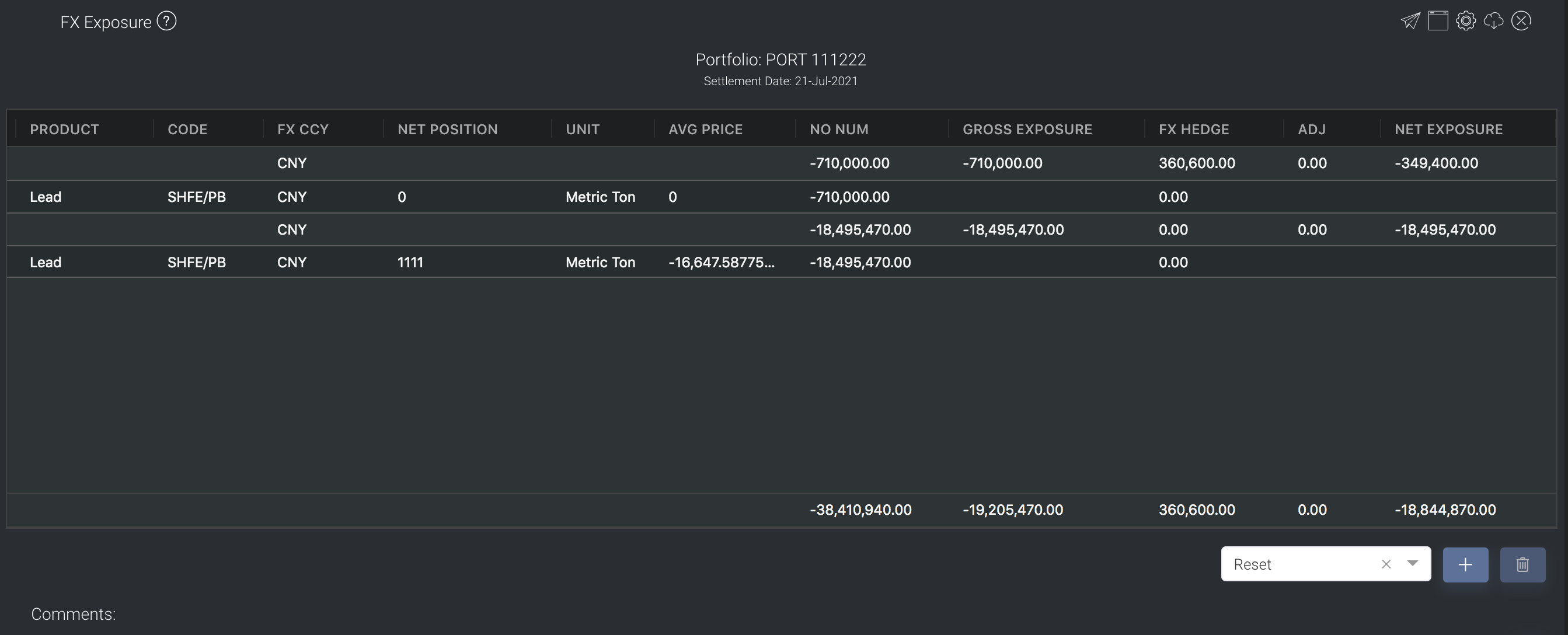Image resolution: width=1568 pixels, height=635 pixels.
Task: Sort by CODE column header
Action: click(187, 129)
